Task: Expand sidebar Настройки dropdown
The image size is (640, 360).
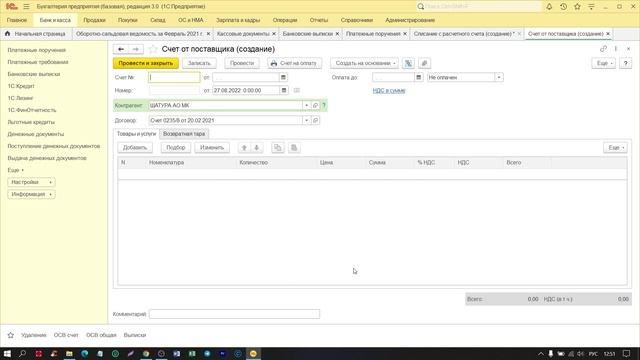Action: [x=31, y=182]
